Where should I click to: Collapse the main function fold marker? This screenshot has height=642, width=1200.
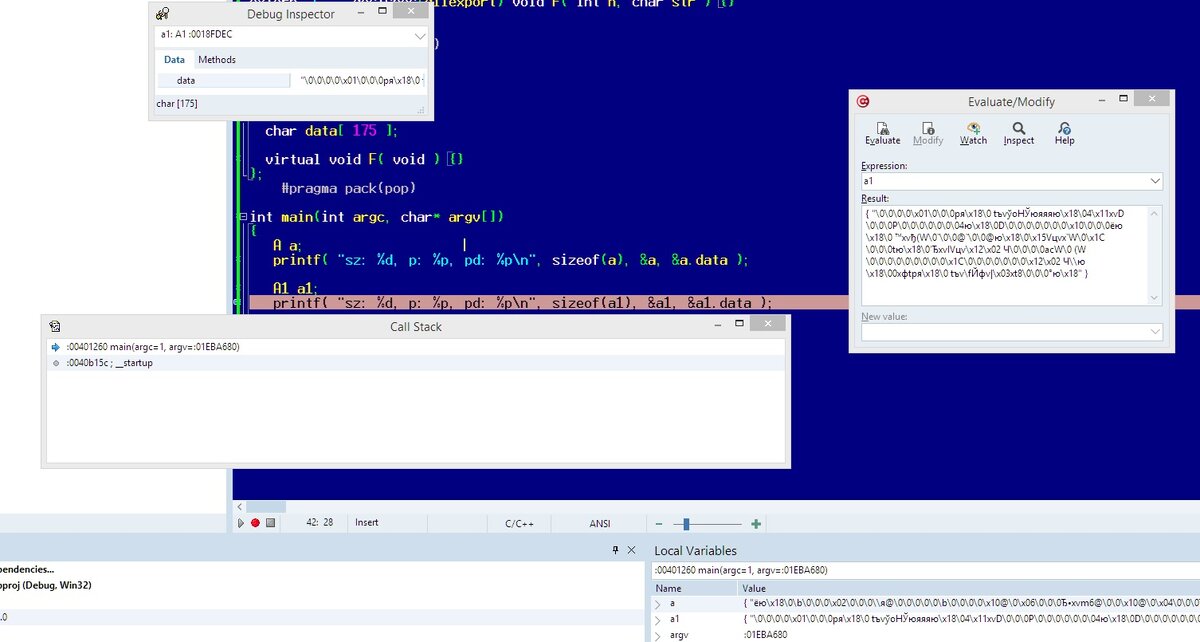tap(241, 217)
